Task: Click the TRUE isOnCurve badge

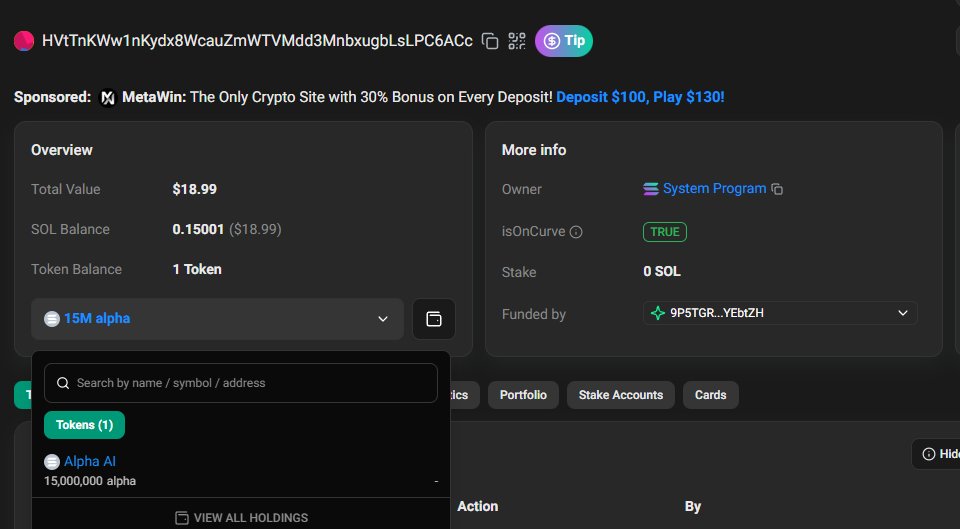Action: (665, 232)
